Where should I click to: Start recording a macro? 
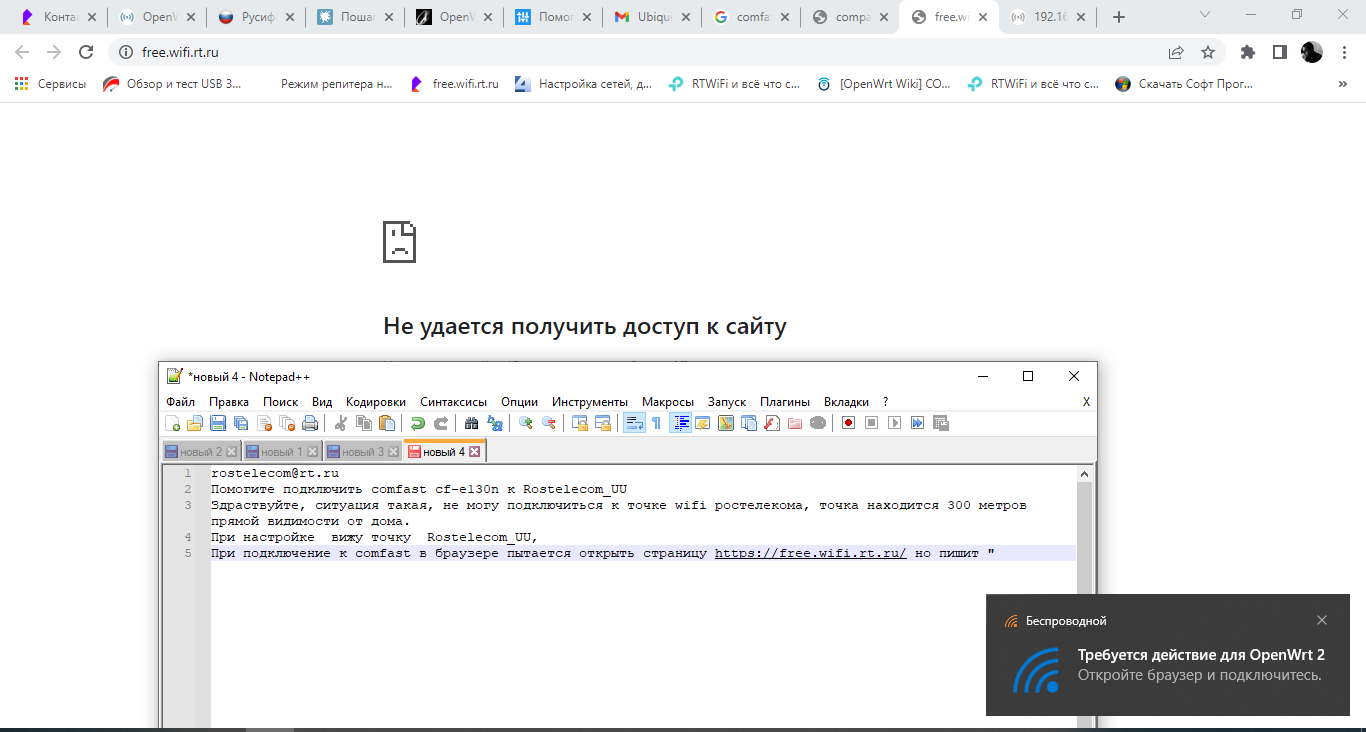pyautogui.click(x=848, y=423)
